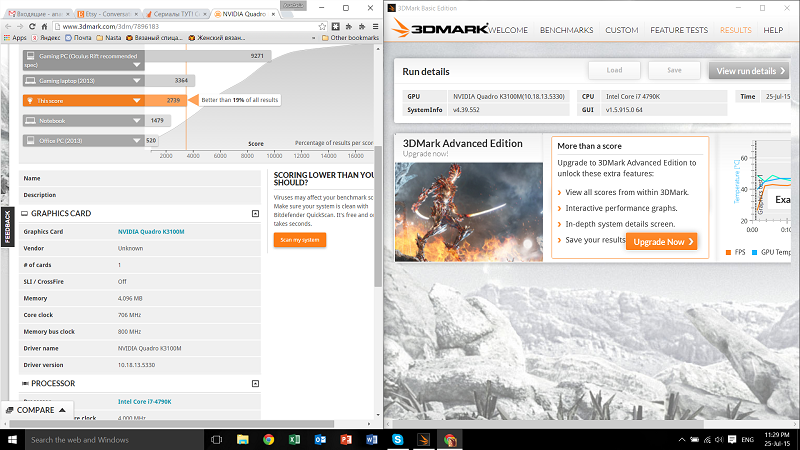This screenshot has width=800, height=450.
Task: Switch to the Etsy Conversations tab
Action: pos(106,14)
